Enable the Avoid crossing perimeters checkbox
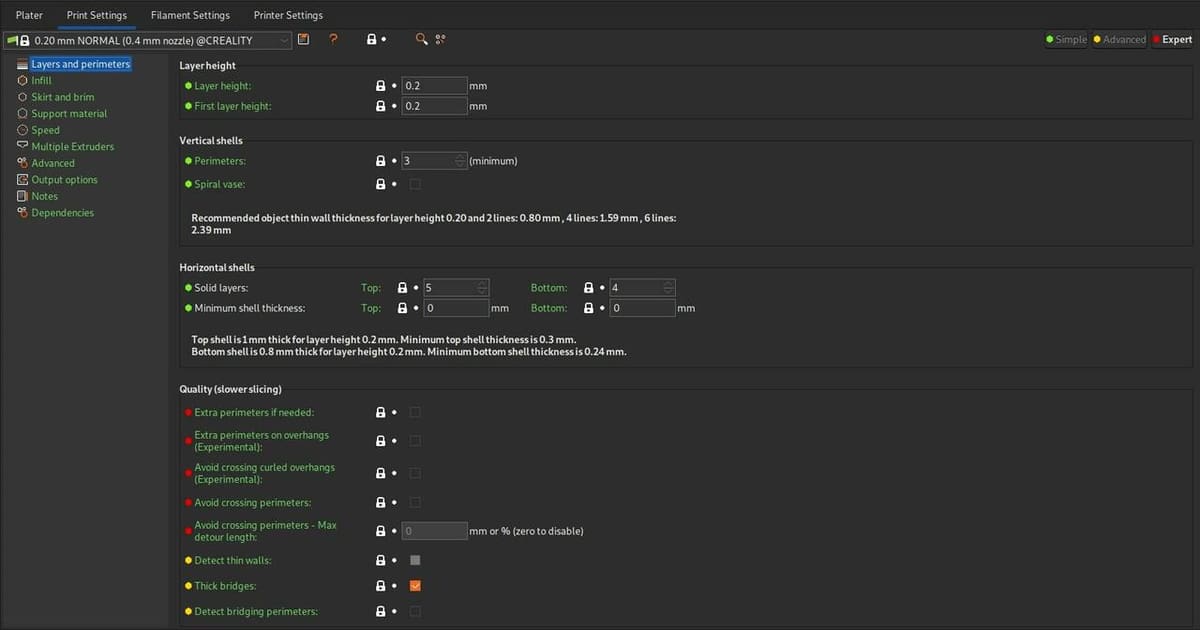 click(415, 503)
